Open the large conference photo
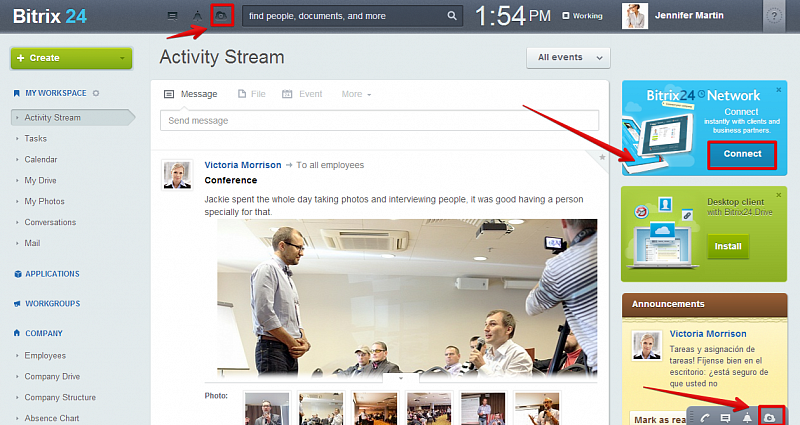 tap(407, 298)
